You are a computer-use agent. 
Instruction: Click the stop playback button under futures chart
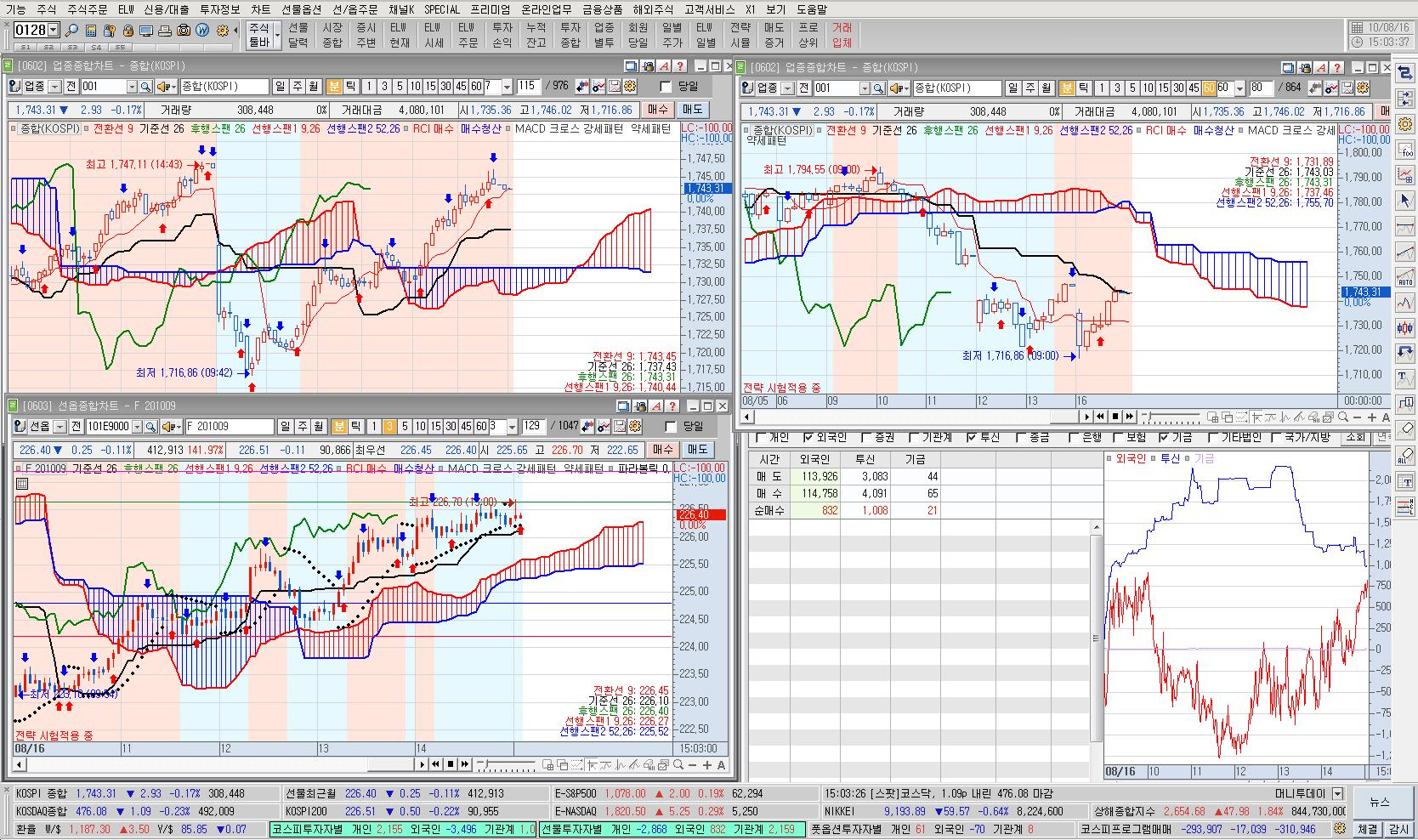click(x=451, y=764)
